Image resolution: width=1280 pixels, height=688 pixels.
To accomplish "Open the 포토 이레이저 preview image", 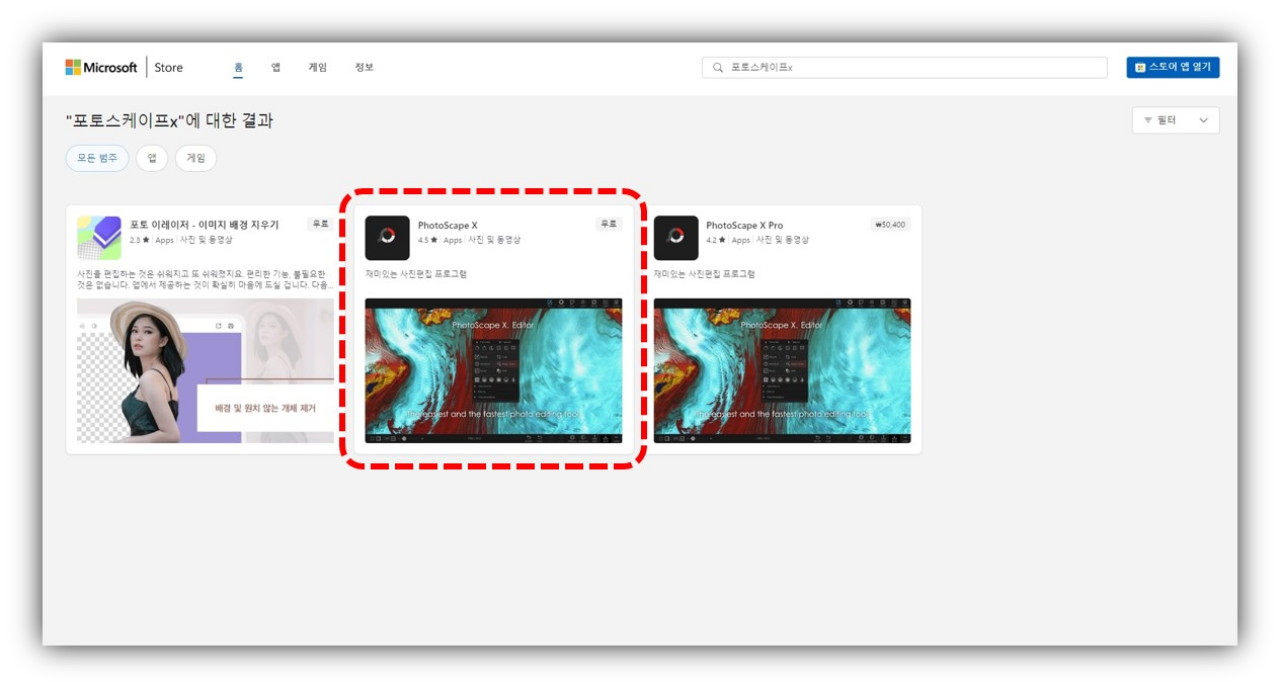I will click(205, 370).
